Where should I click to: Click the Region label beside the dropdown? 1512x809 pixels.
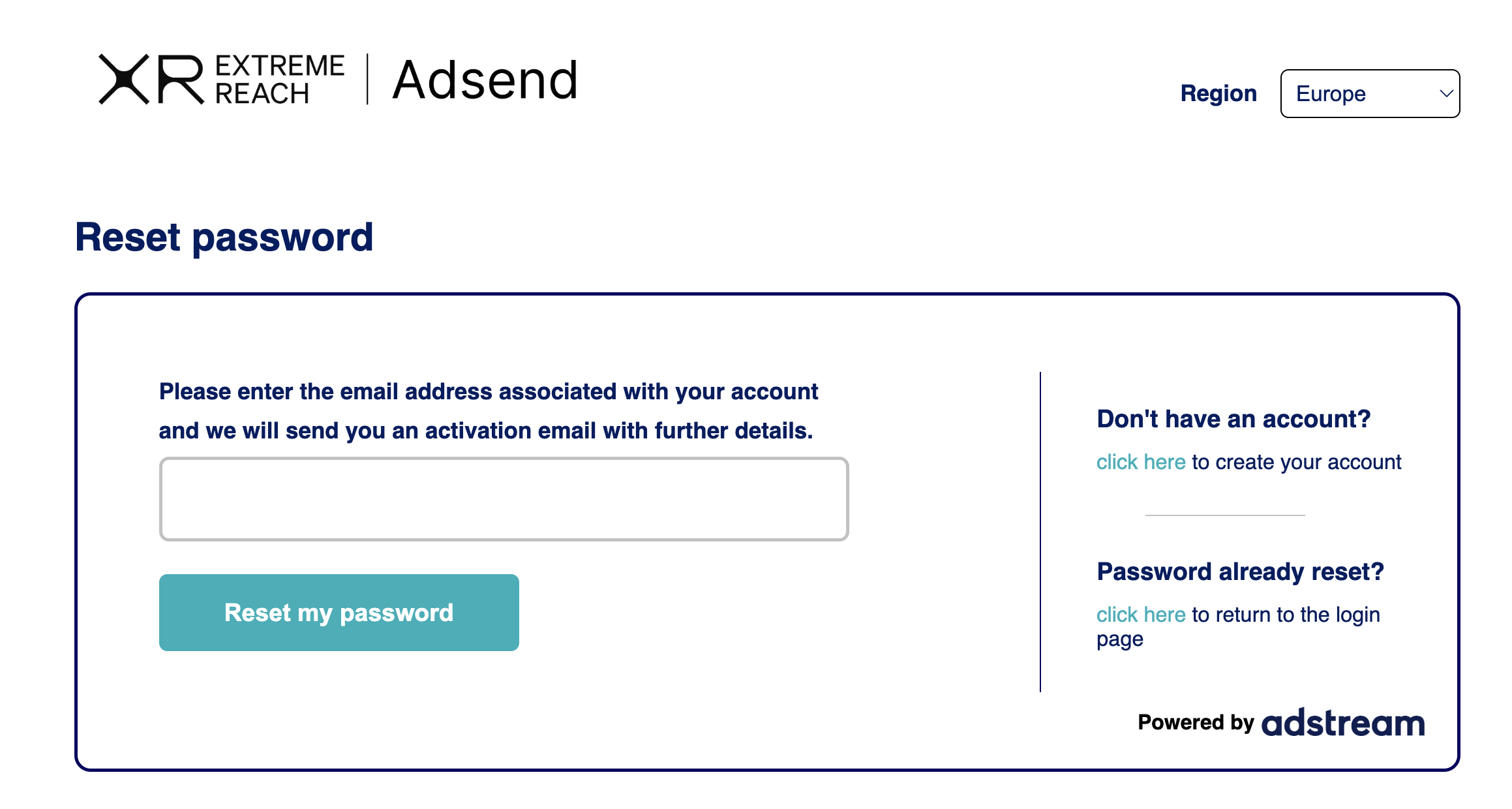click(1218, 93)
